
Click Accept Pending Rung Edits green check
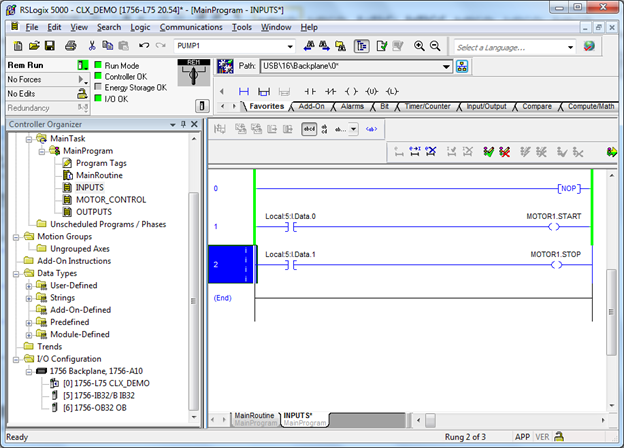click(488, 152)
